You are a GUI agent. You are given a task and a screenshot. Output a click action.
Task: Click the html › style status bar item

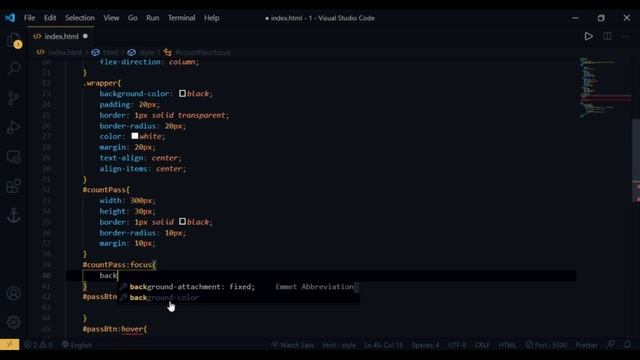pyautogui.click(x=339, y=345)
